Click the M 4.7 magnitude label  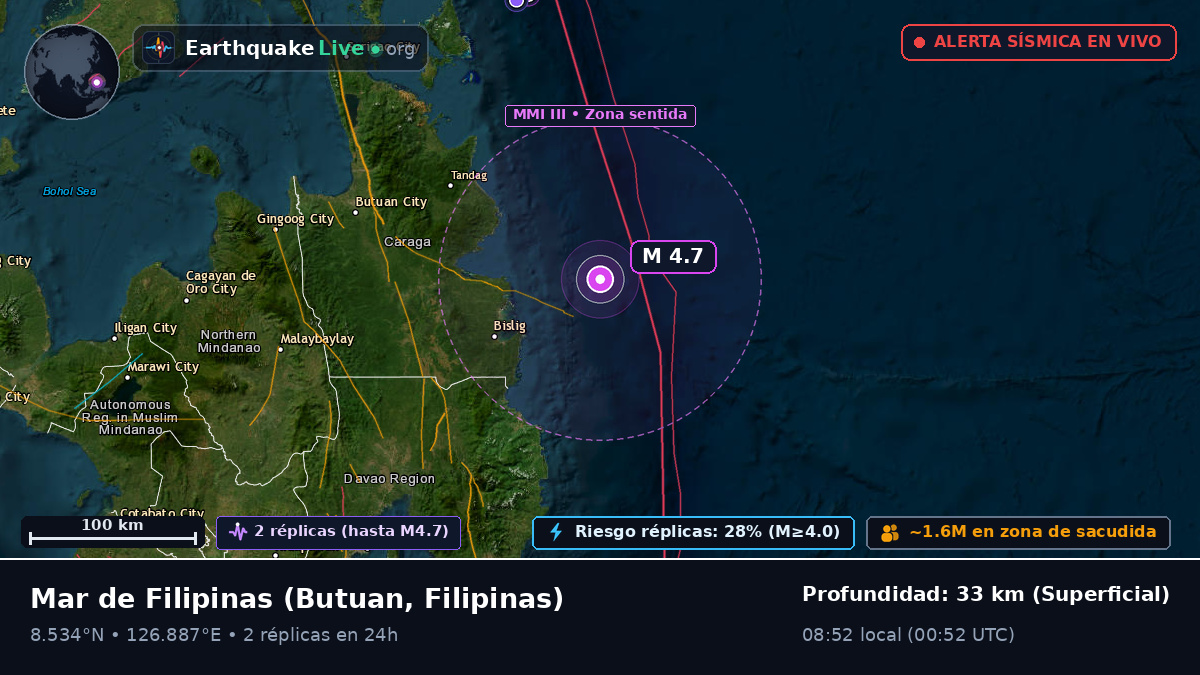(x=673, y=256)
